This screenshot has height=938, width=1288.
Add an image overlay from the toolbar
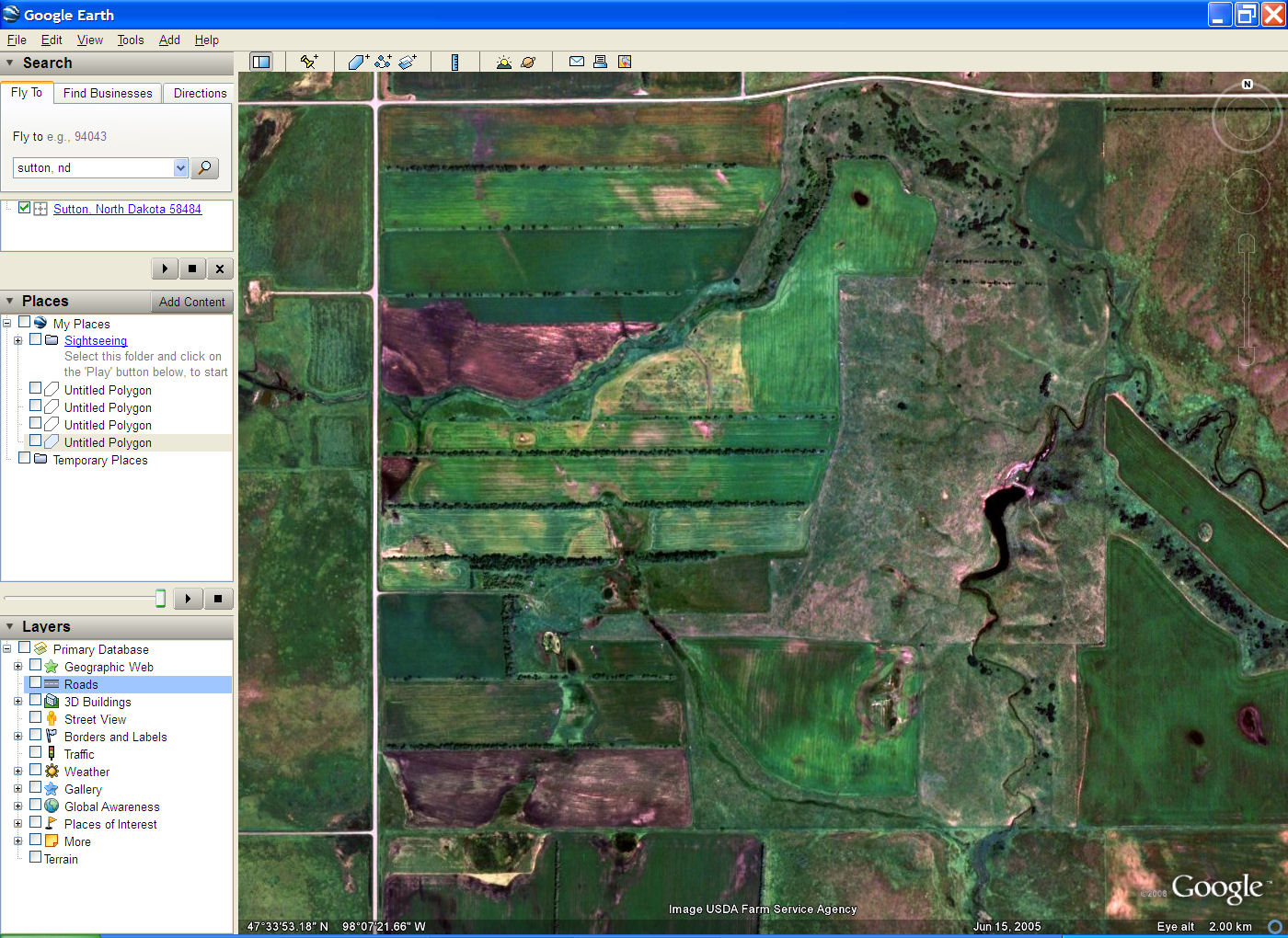(x=408, y=62)
